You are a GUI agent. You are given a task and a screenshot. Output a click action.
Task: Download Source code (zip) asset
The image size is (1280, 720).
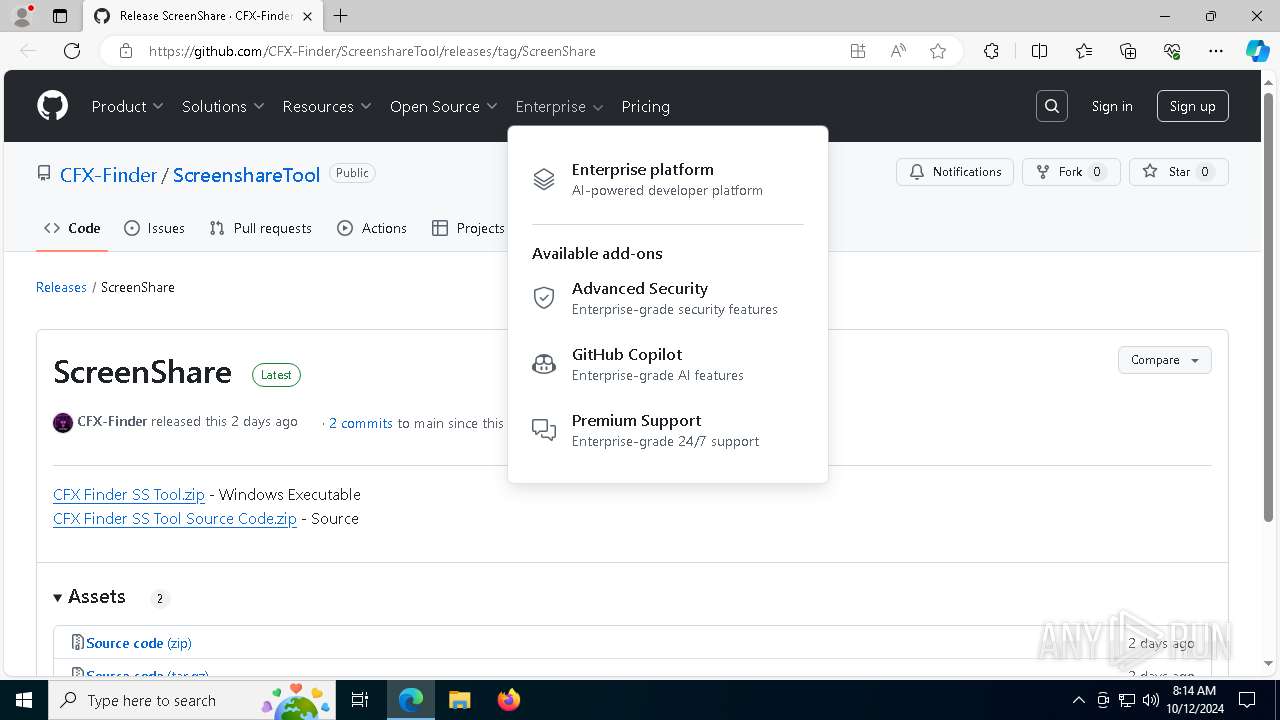point(138,643)
